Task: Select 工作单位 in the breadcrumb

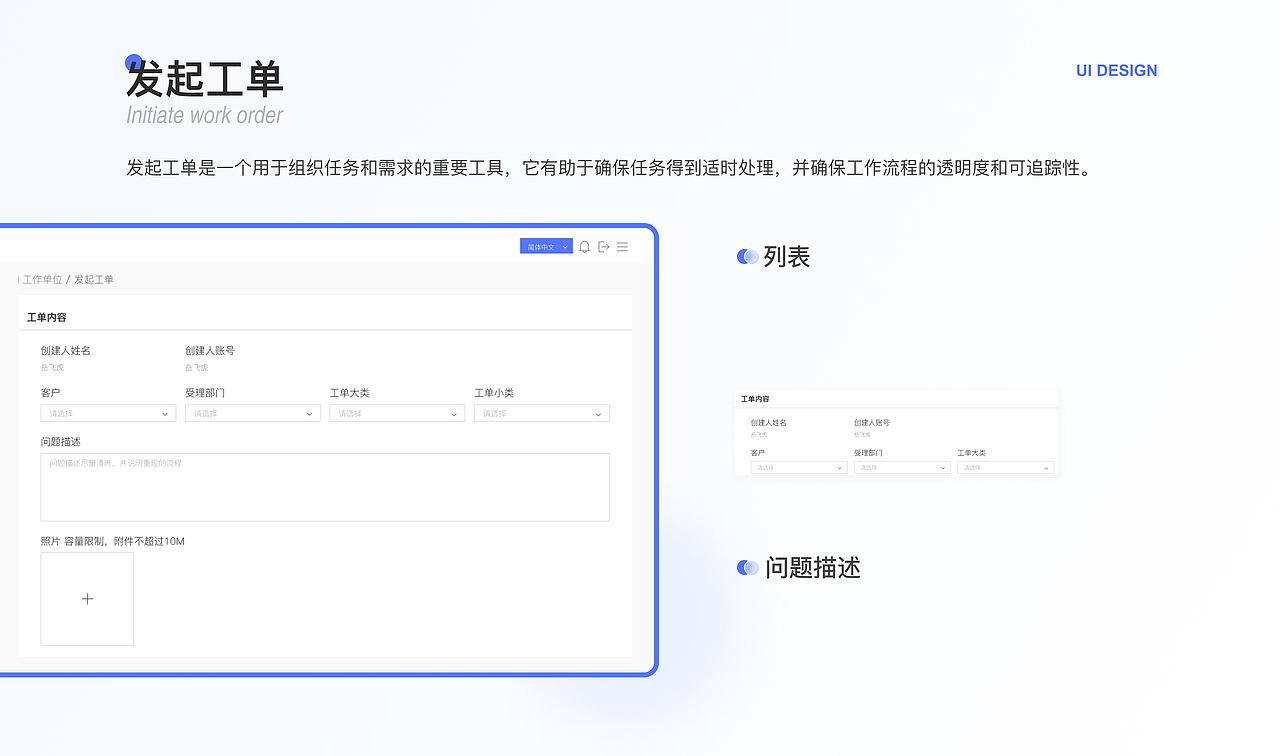Action: [x=41, y=279]
